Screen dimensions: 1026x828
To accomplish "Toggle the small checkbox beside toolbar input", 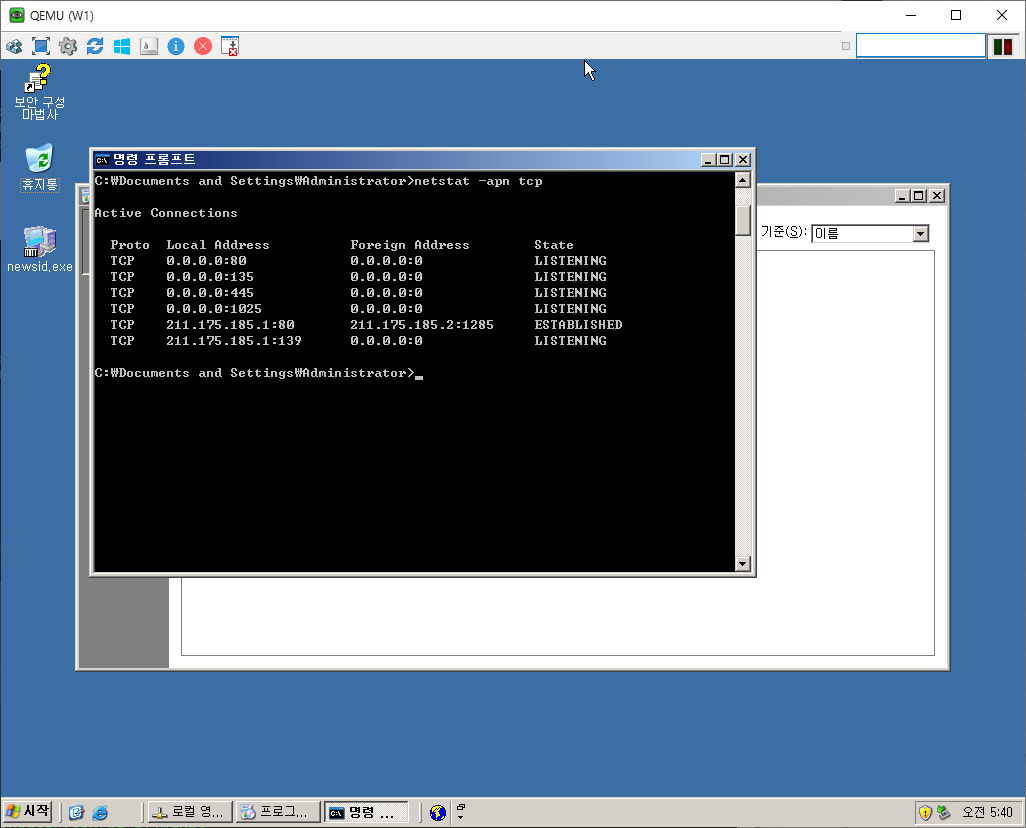I will pyautogui.click(x=846, y=46).
